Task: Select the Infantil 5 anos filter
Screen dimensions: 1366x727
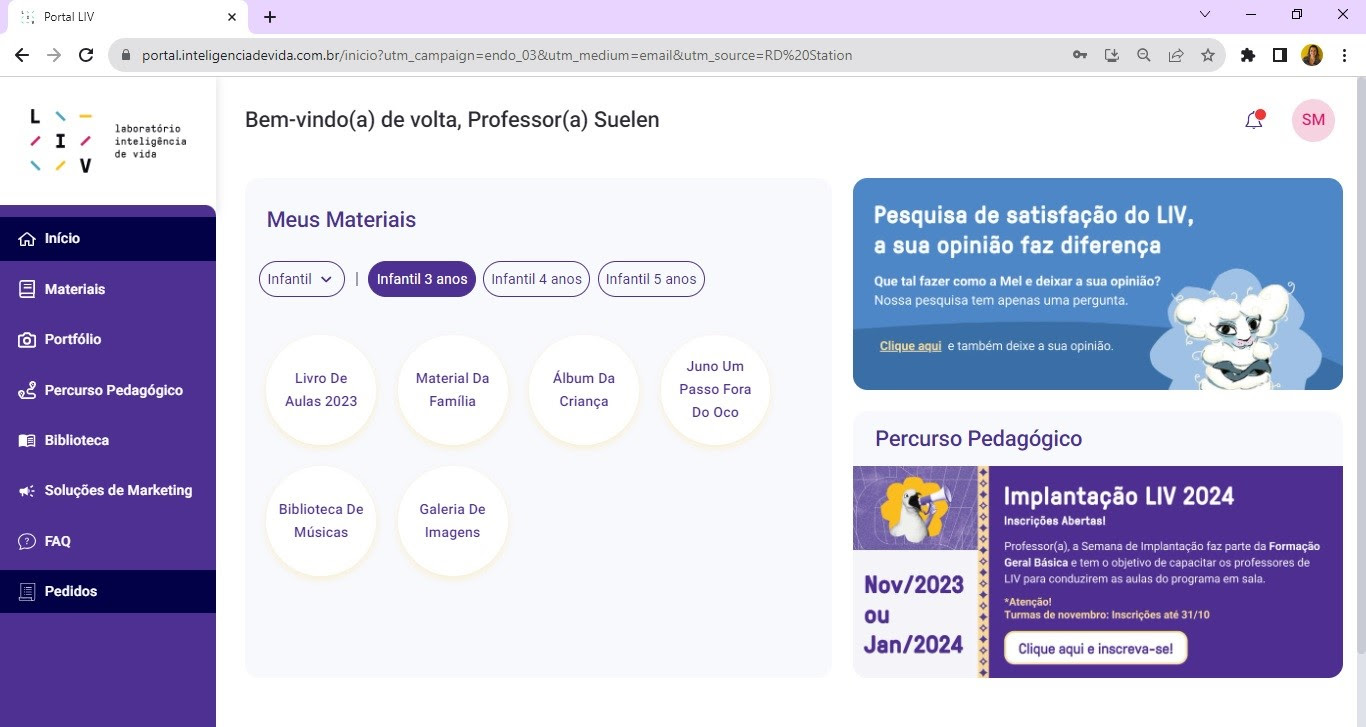Action: coord(651,279)
